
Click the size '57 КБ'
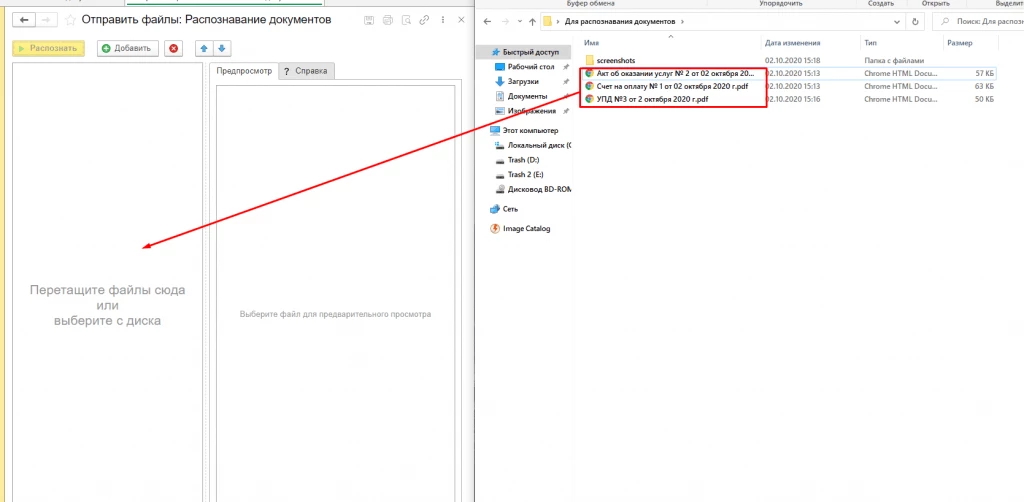[x=985, y=73]
